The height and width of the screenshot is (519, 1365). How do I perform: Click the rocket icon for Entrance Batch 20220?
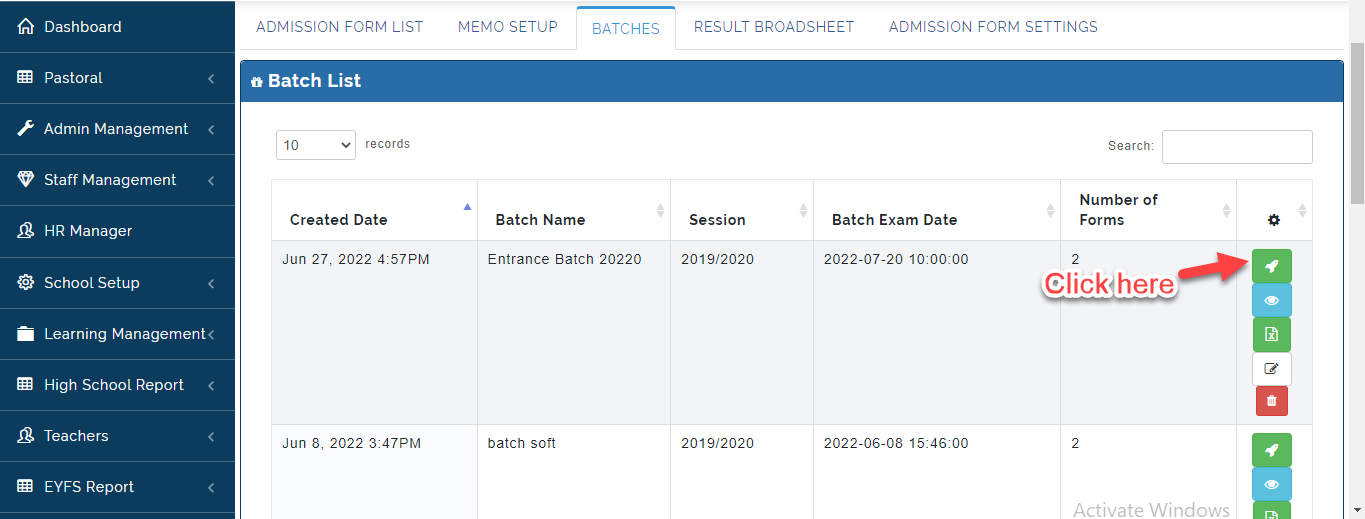(1271, 266)
